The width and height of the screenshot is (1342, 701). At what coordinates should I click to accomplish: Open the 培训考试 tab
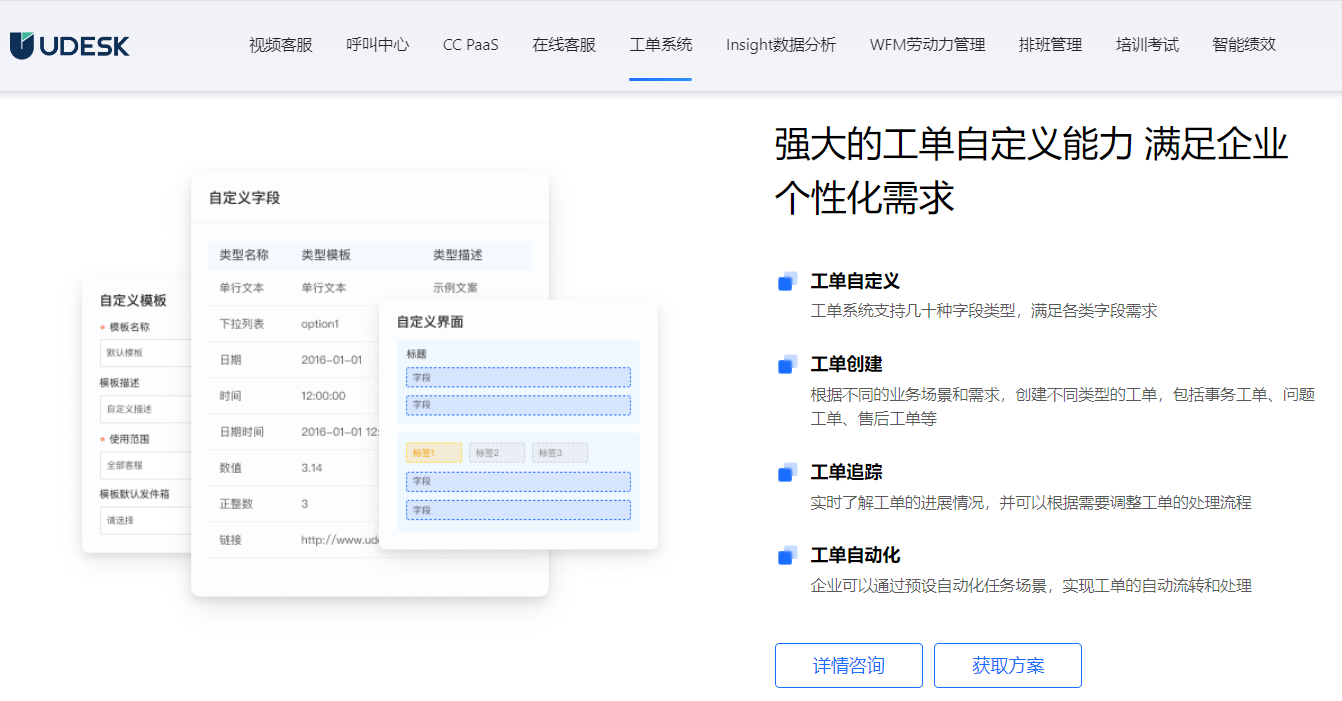[x=1147, y=45]
